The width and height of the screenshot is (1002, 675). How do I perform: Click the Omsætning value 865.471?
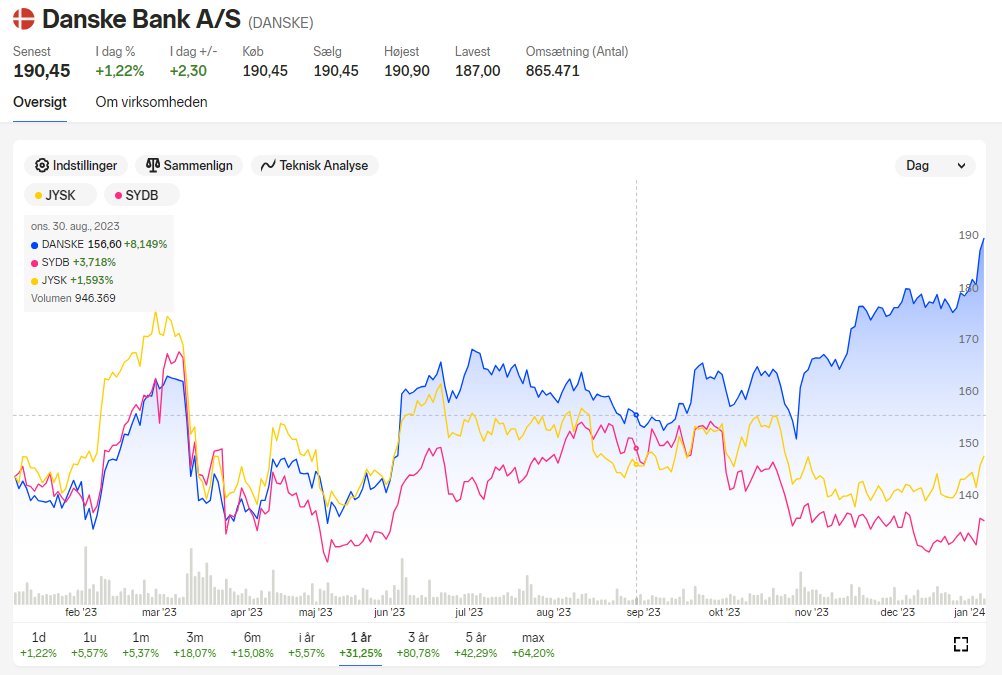[553, 71]
